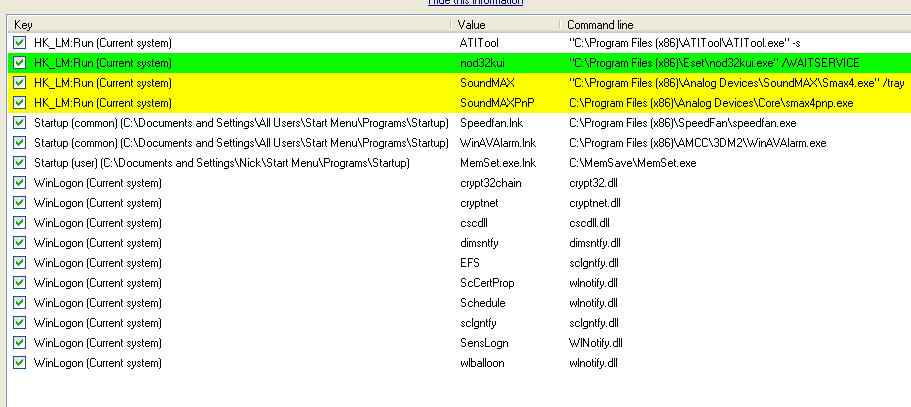This screenshot has width=911, height=407.
Task: Uncheck the dimsntfy row checkbox
Action: point(20,243)
